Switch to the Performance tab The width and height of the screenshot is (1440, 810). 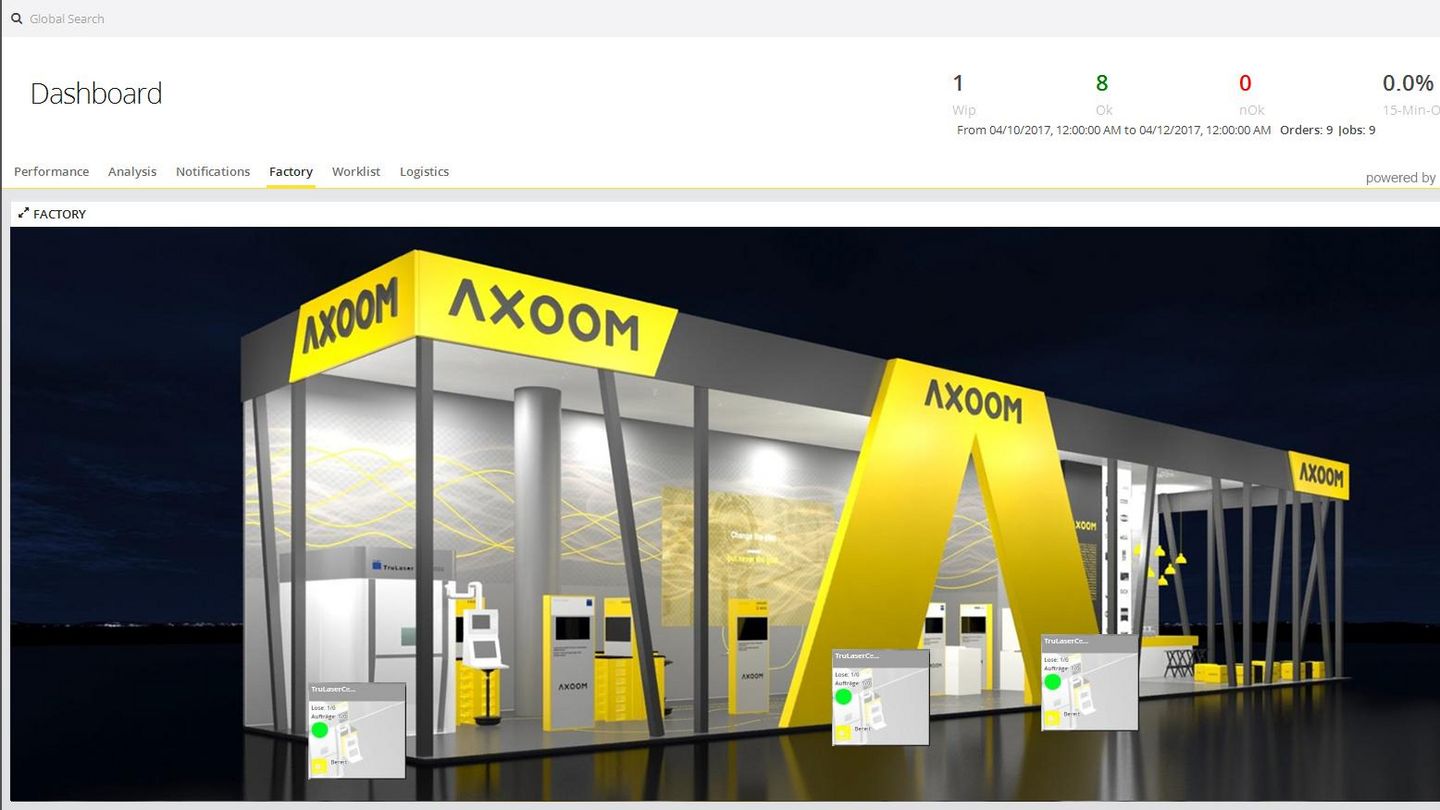tap(51, 171)
